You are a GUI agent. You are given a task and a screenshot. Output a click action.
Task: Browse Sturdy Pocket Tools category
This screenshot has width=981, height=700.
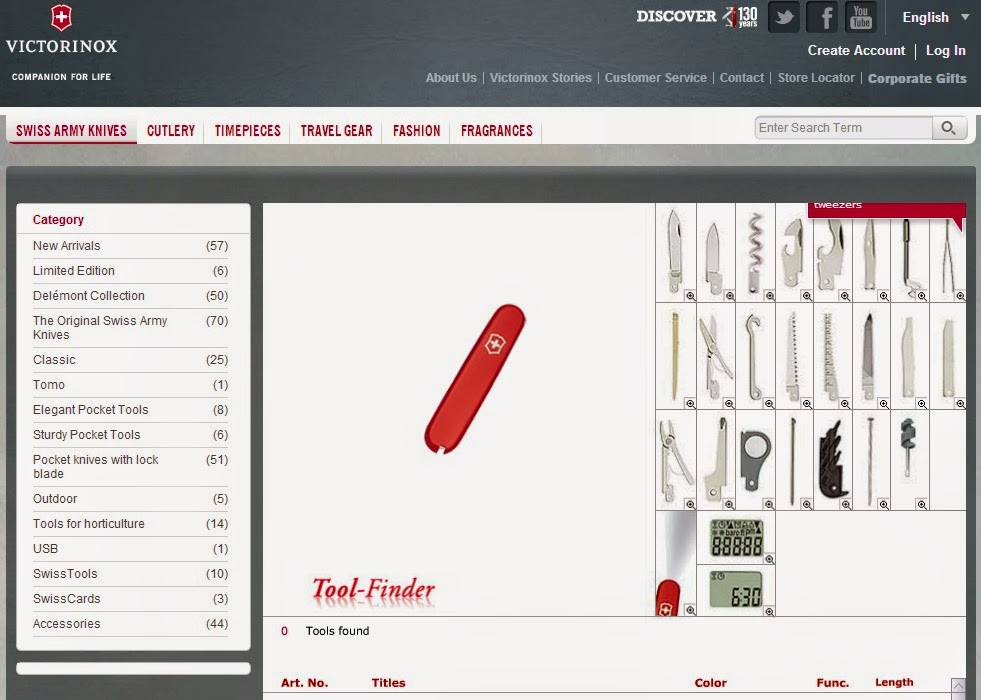[x=130, y=435]
